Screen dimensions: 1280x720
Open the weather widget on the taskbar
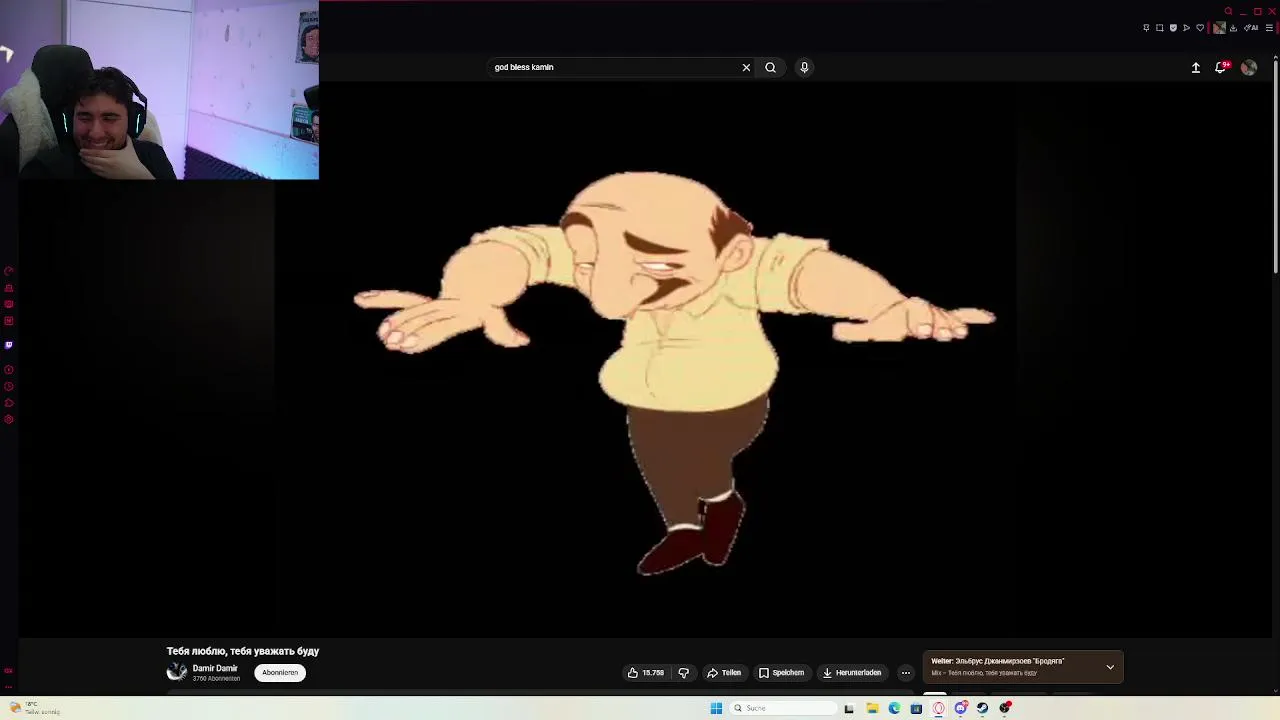[35, 708]
